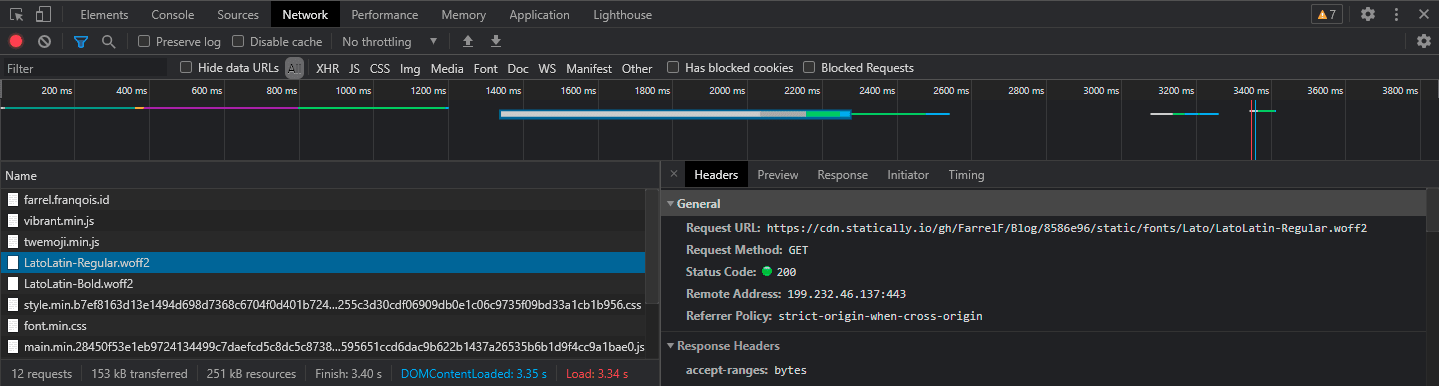This screenshot has width=1439, height=386.
Task: Select the style.min.b7ef8163 css request
Action: click(323, 304)
